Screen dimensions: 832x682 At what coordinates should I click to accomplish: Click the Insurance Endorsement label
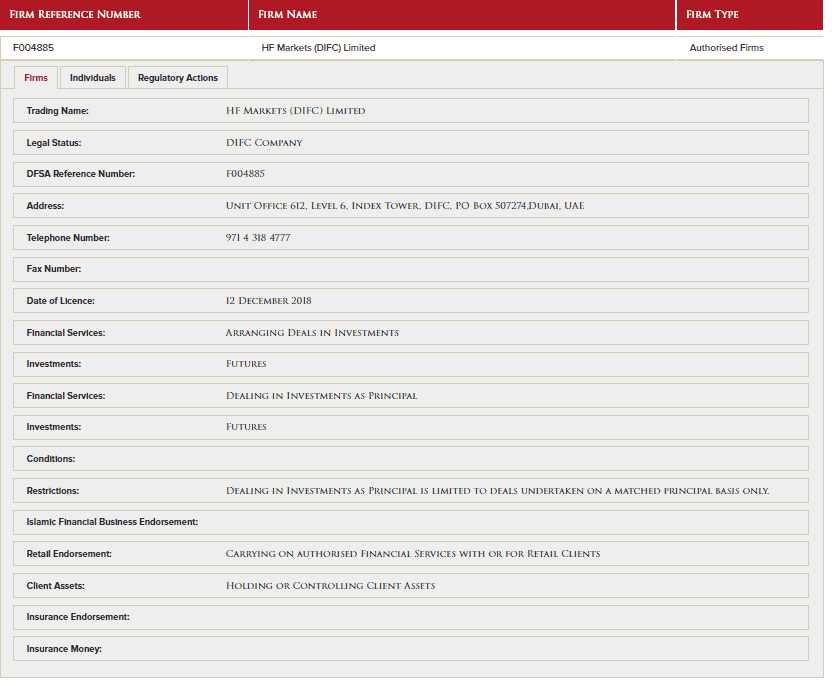coord(78,617)
